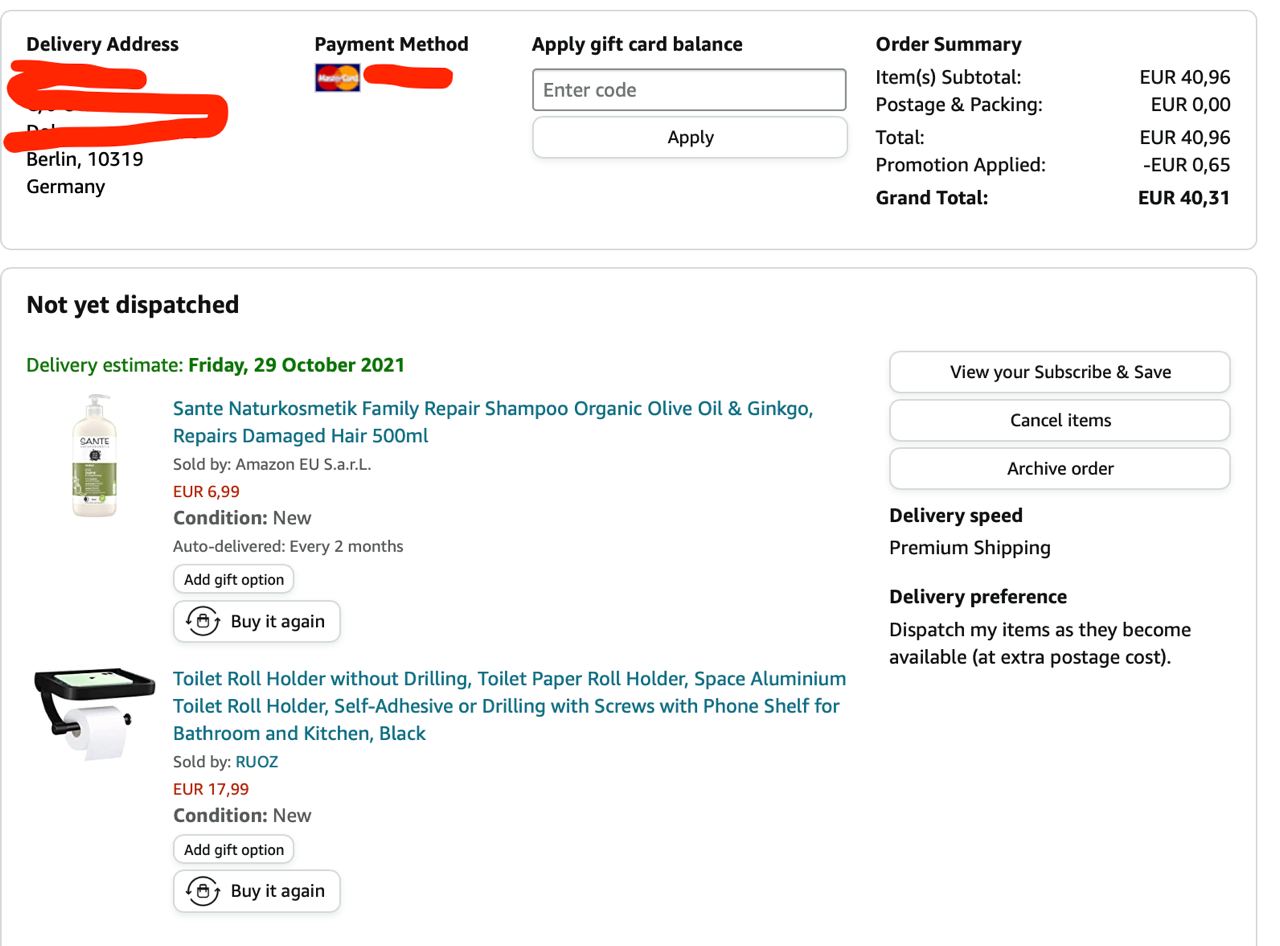Add gift option for the Sante shampoo

234,579
